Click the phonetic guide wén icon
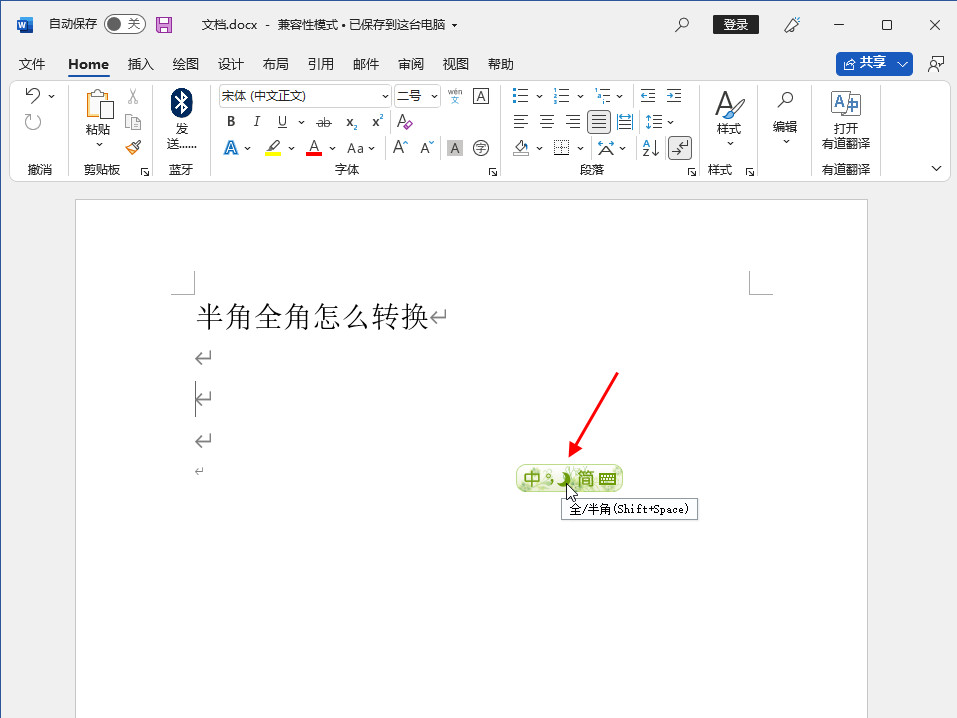This screenshot has width=957, height=718. (455, 96)
